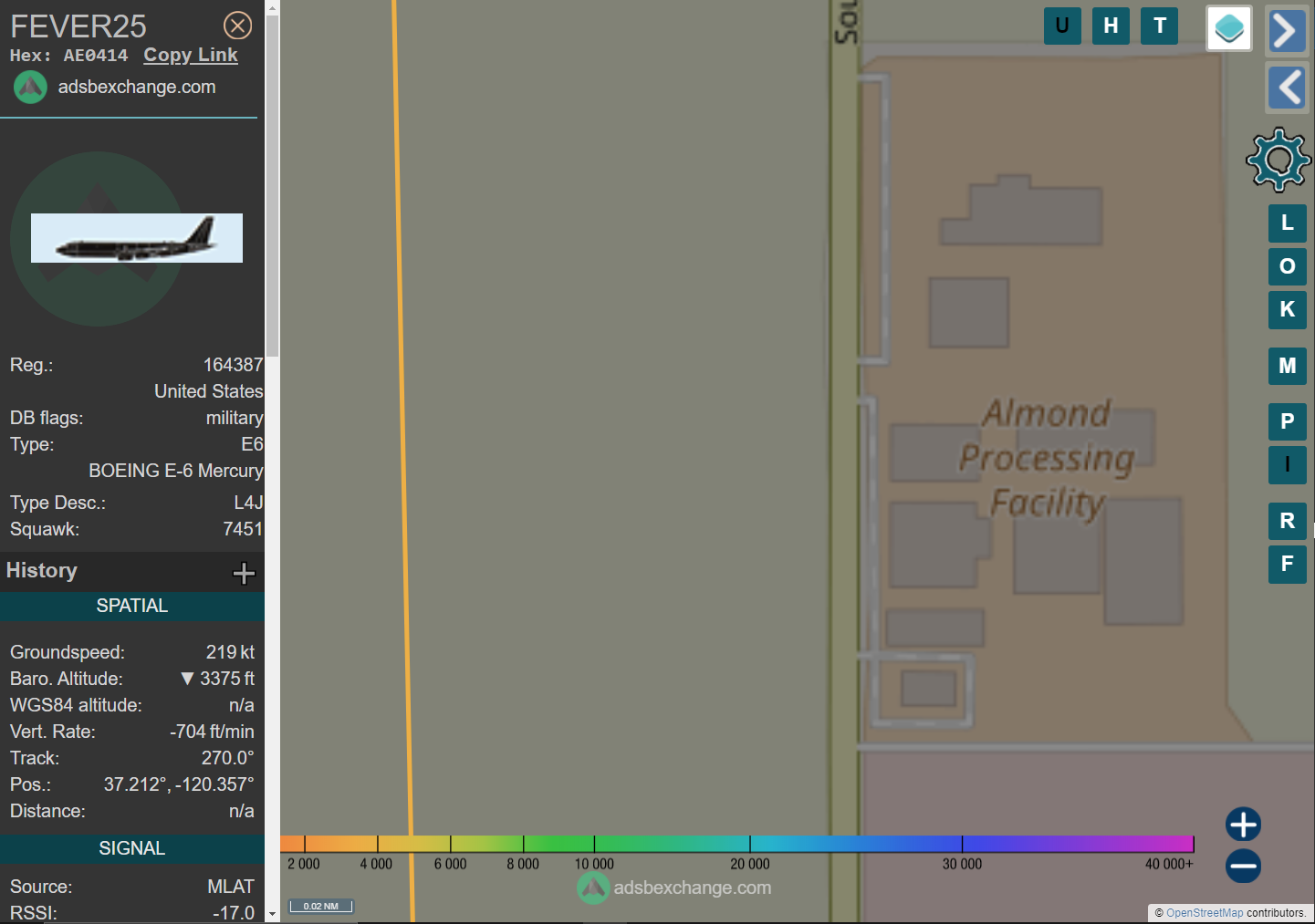This screenshot has width=1315, height=924.
Task: Toggle the U map button
Action: click(1062, 26)
